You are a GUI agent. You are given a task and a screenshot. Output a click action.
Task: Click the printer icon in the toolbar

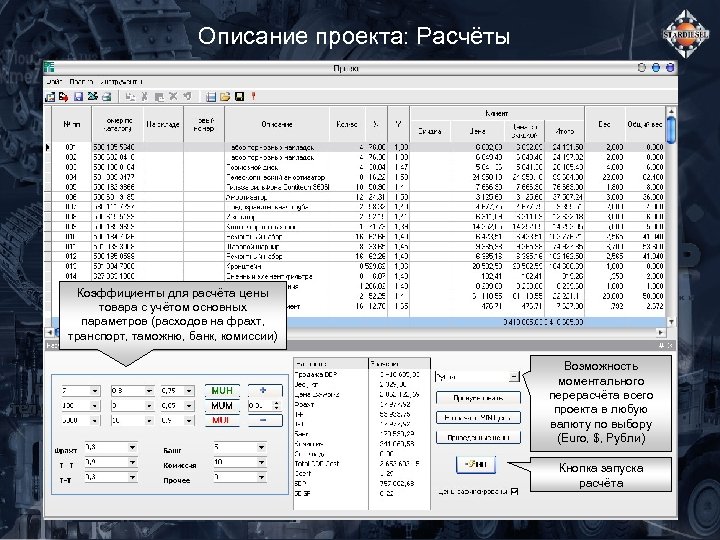pyautogui.click(x=107, y=97)
